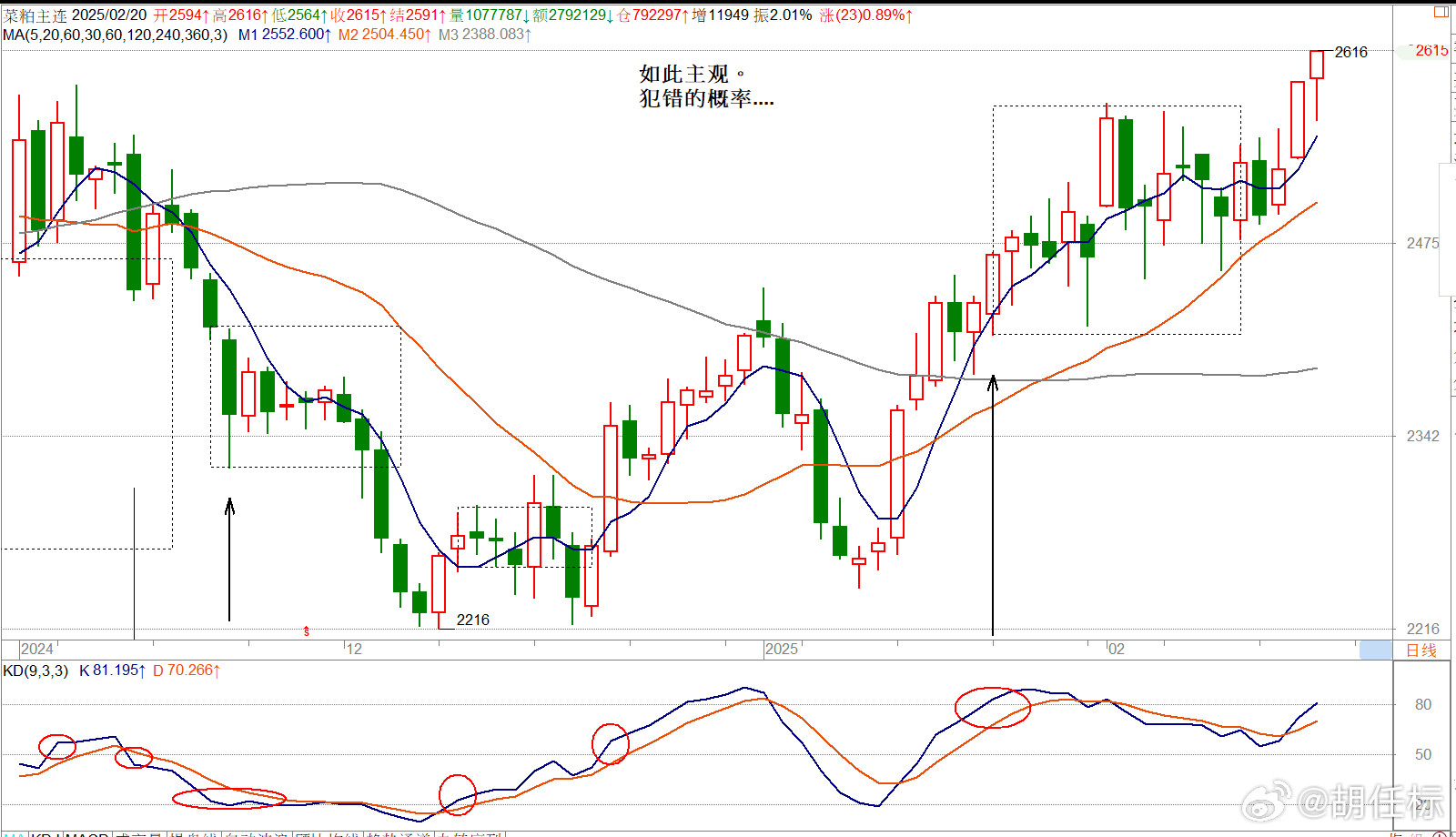Image resolution: width=1456 pixels, height=837 pixels.
Task: Click the 2342 price axis label
Action: tap(1423, 436)
